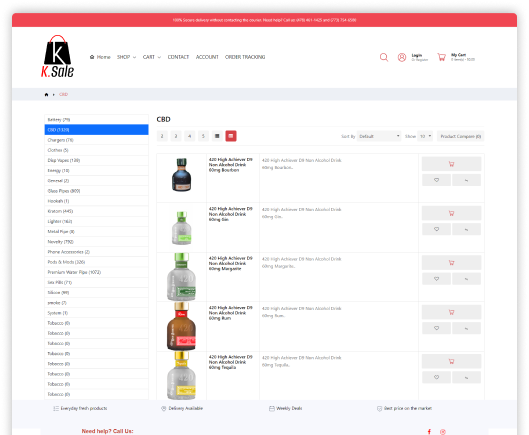Compare the Margarita drink product

point(466,279)
